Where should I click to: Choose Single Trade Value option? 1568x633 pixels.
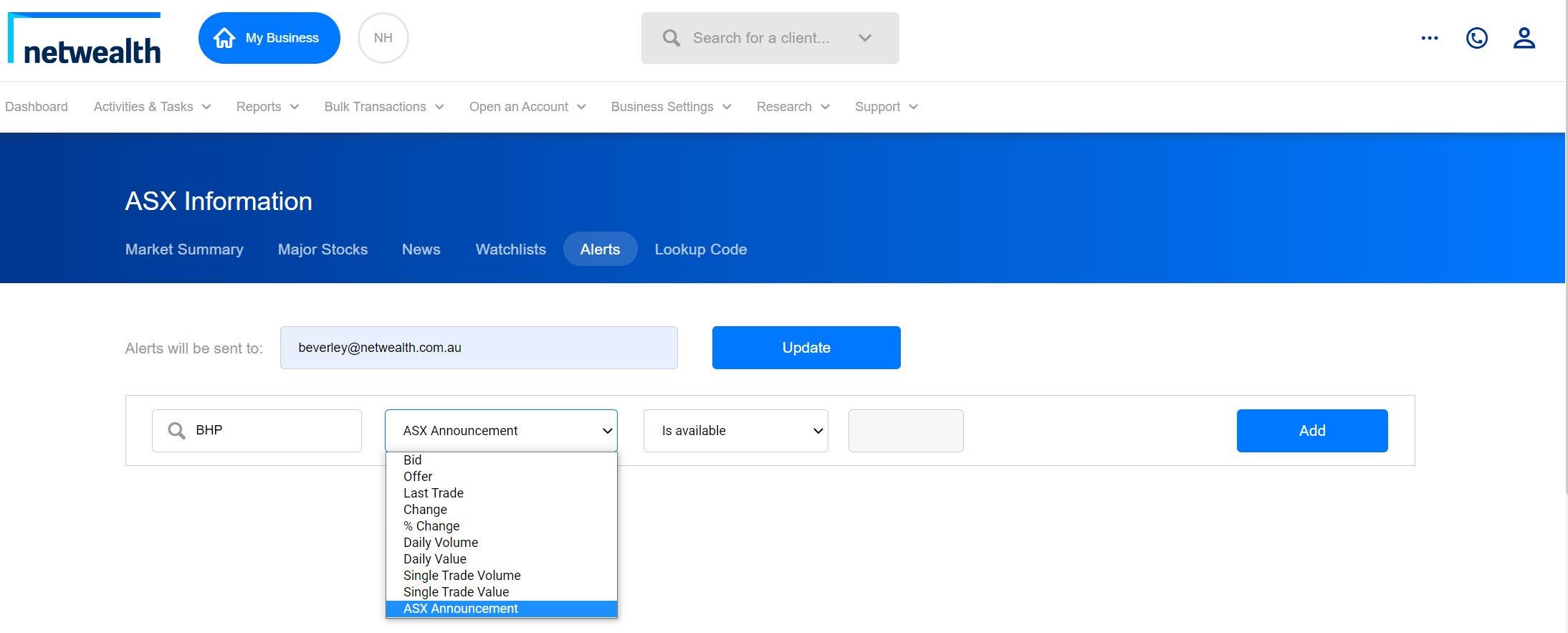click(x=502, y=592)
